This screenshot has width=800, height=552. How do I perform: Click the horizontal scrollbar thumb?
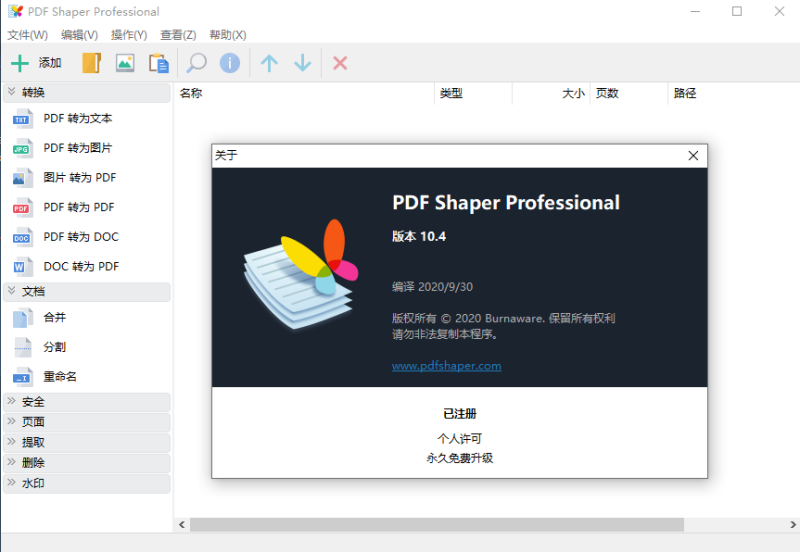(x=437, y=524)
